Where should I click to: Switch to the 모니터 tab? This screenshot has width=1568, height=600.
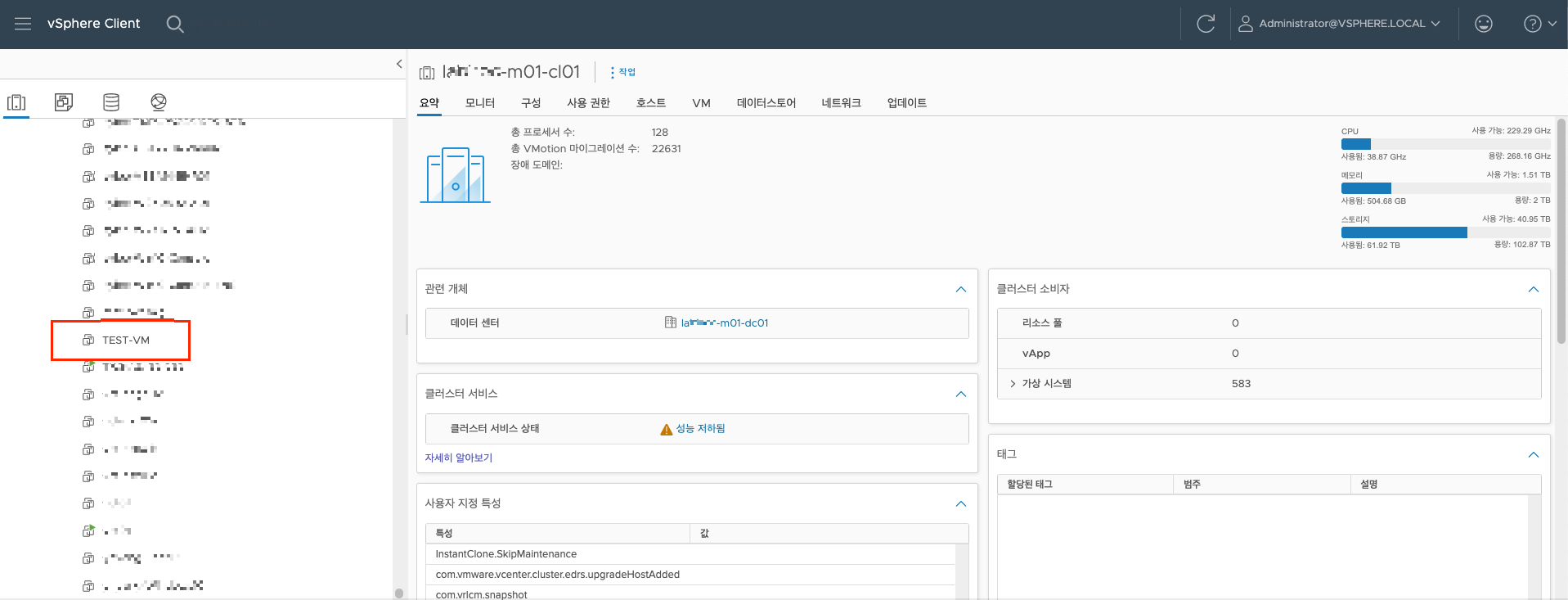[480, 103]
